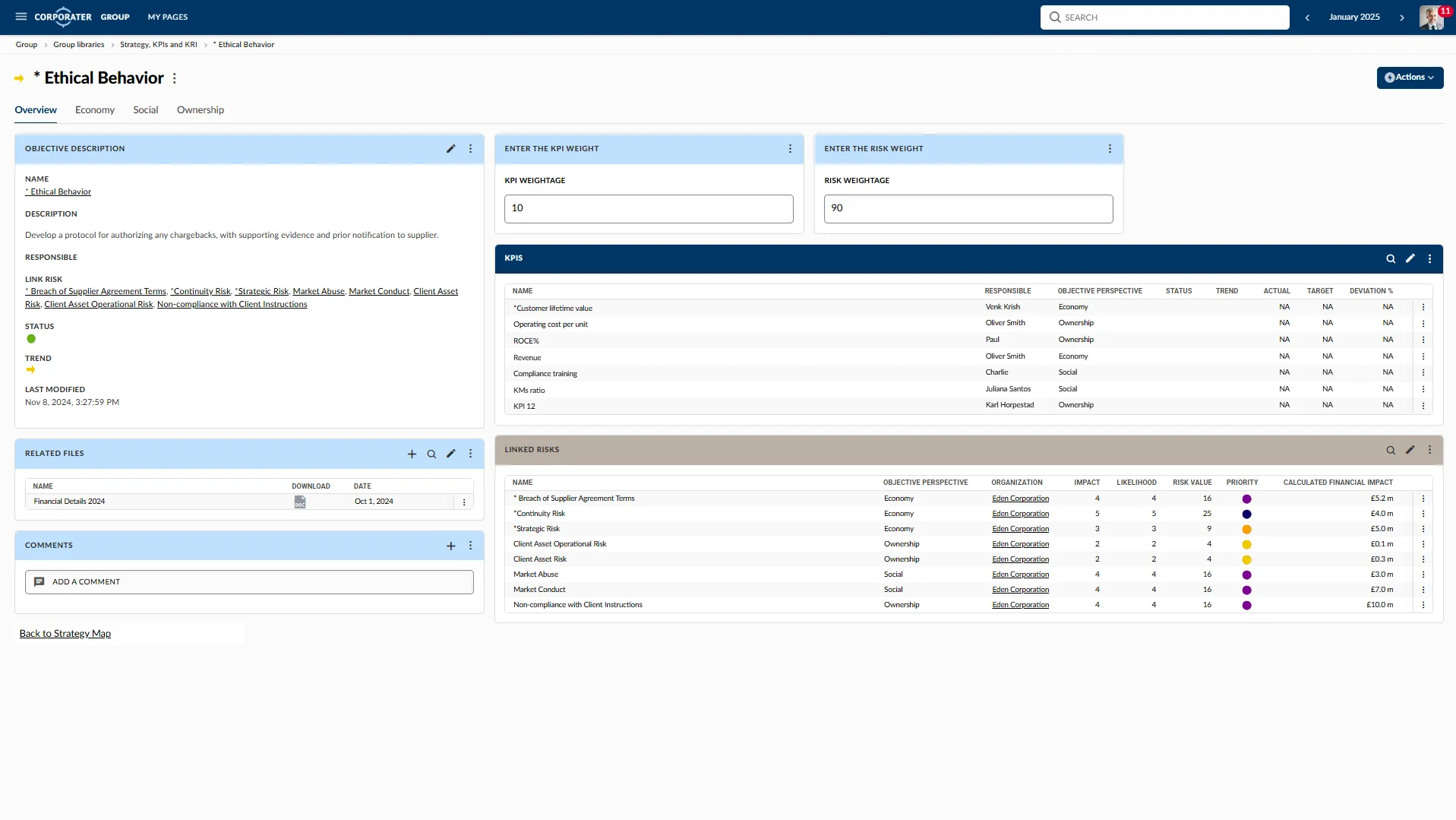Select the Client Asset Operational Risk row

tap(968, 544)
